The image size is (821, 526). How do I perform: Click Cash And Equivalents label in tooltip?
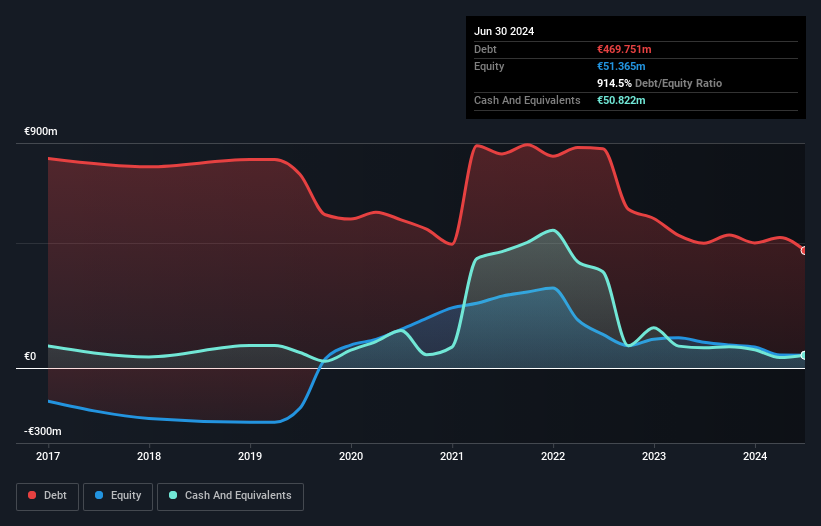527,100
